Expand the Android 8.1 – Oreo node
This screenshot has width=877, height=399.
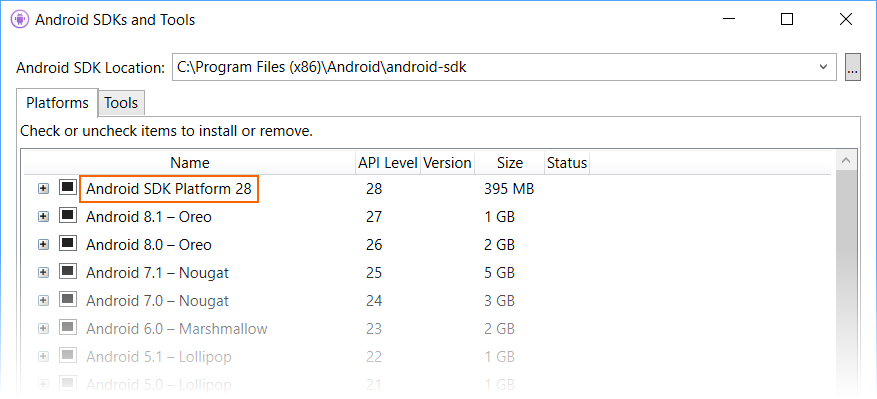(43, 217)
